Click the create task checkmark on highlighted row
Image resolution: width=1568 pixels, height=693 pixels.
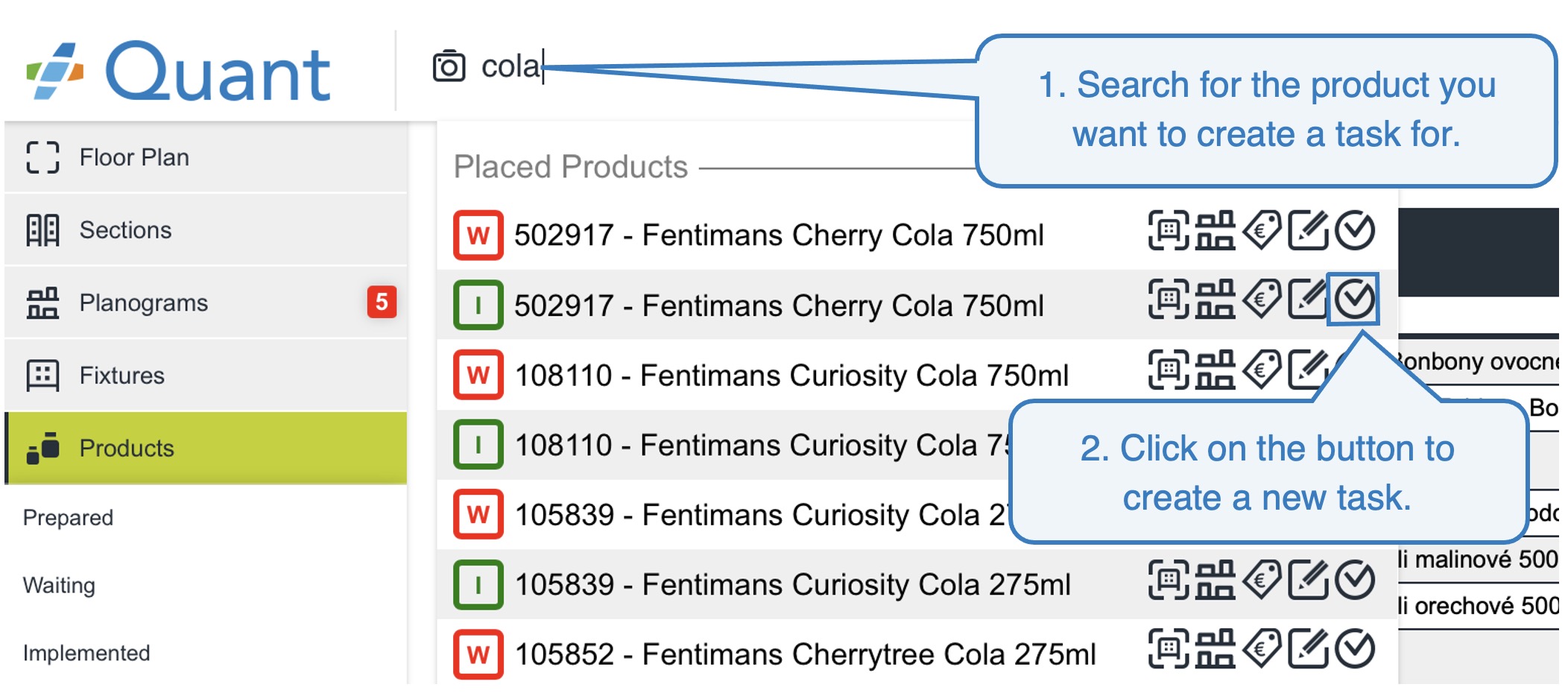pyautogui.click(x=1353, y=299)
